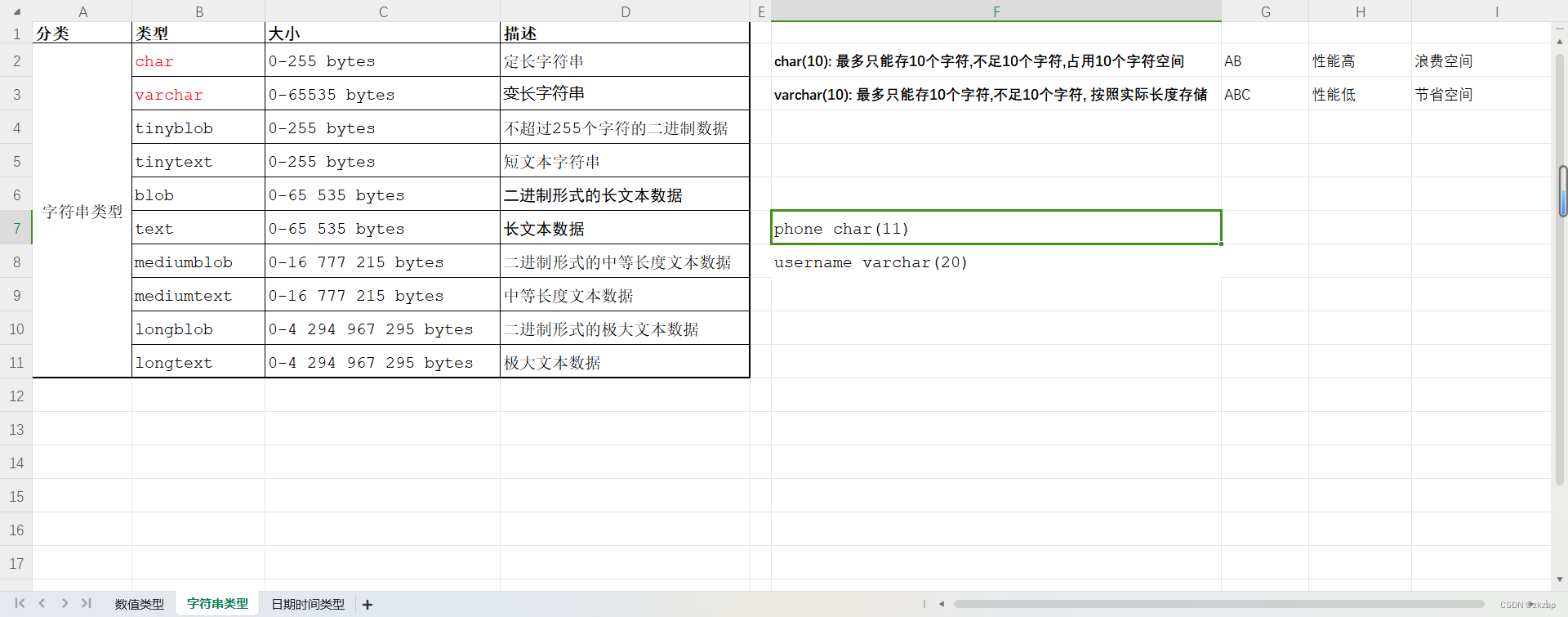This screenshot has height=617, width=1568.
Task: Click the vertical scrollbar up arrow
Action: coord(1560,40)
